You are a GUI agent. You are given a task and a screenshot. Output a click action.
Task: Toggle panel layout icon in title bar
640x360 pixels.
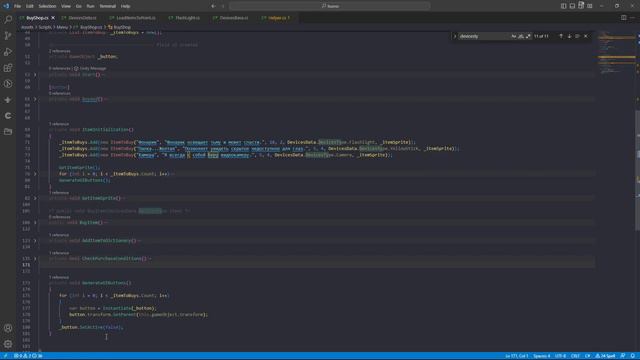tap(572, 6)
